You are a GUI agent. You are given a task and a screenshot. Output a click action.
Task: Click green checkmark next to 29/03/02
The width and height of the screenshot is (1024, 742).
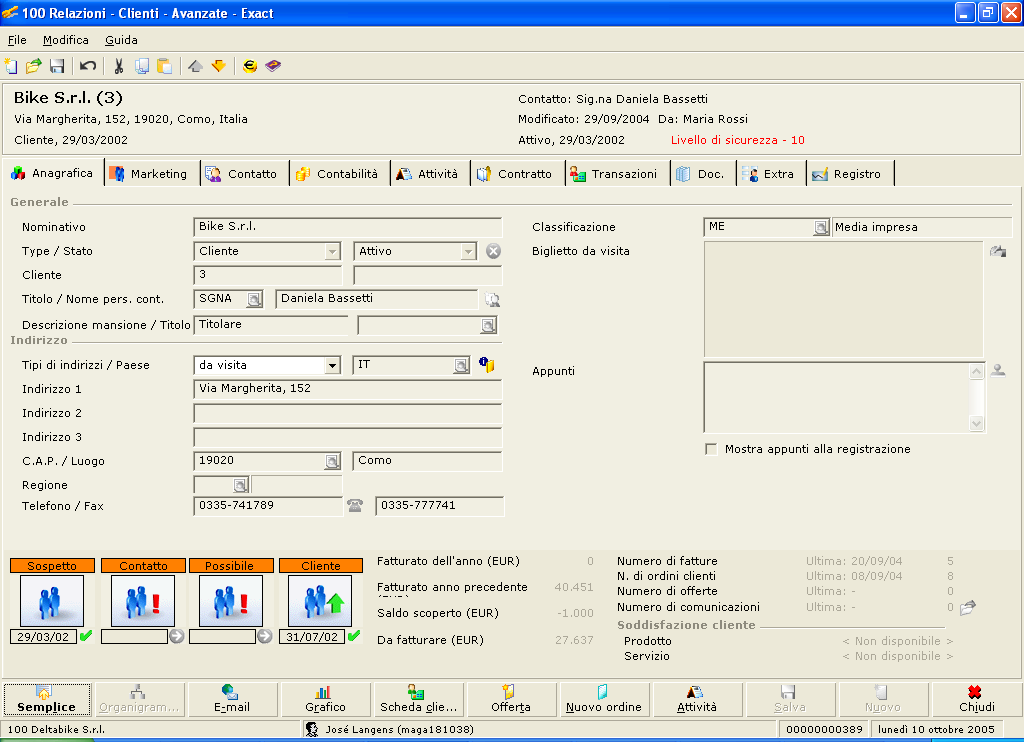pyautogui.click(x=86, y=636)
